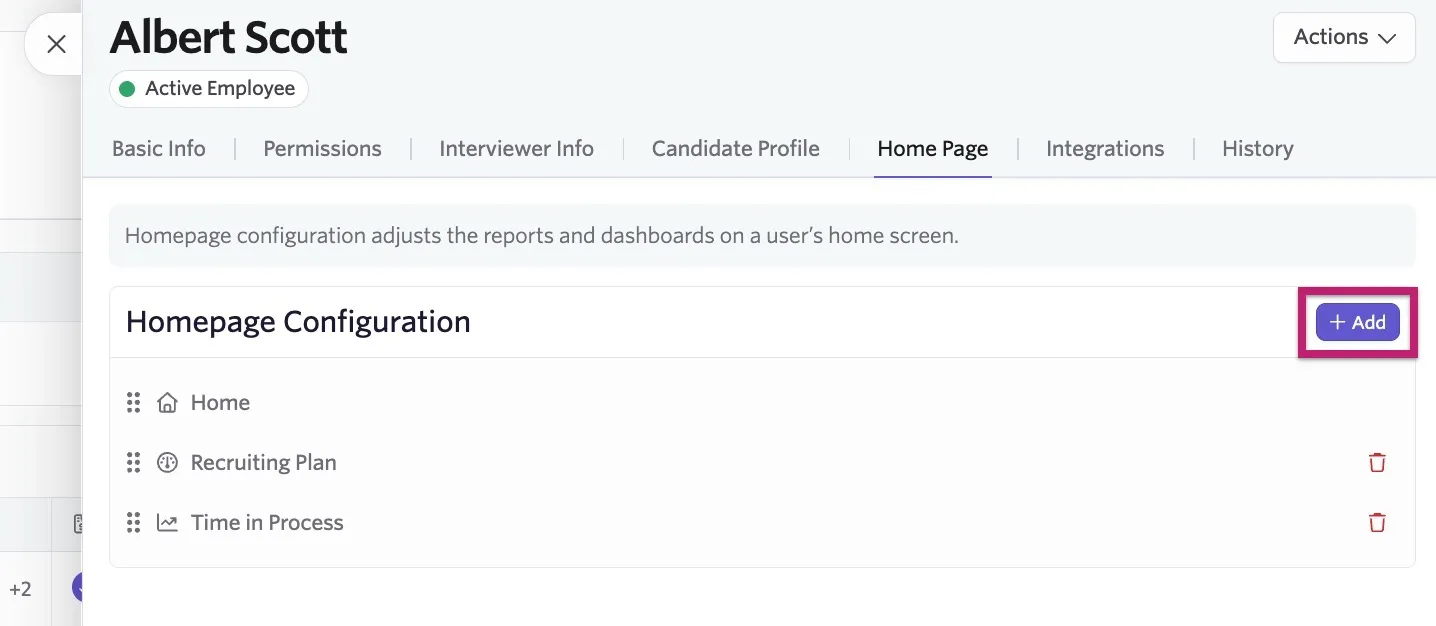Close the Albert Scott profile panel

[x=57, y=44]
